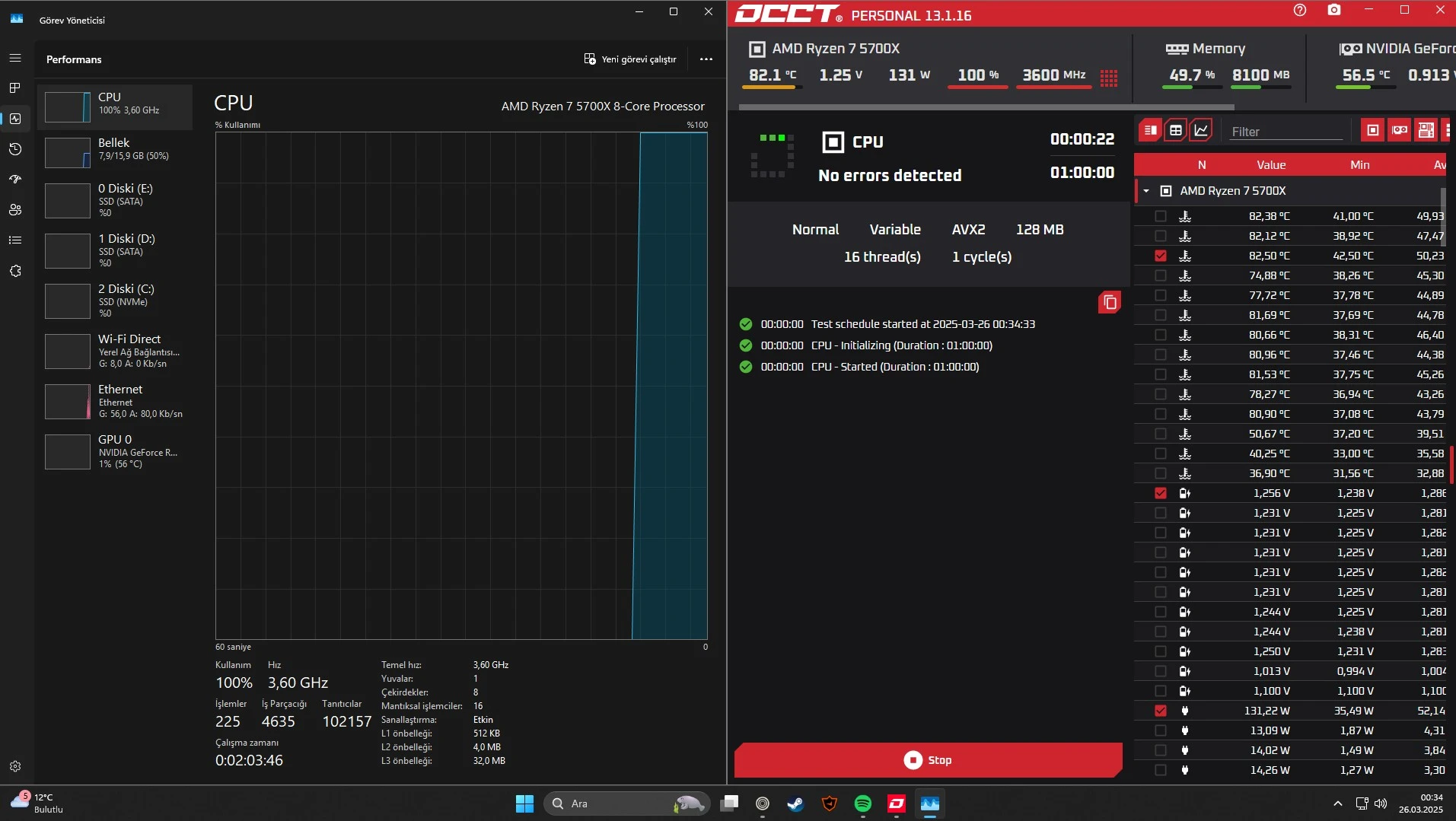
Task: Open the weather widget showing 12°C Bulutlu
Action: click(37, 803)
